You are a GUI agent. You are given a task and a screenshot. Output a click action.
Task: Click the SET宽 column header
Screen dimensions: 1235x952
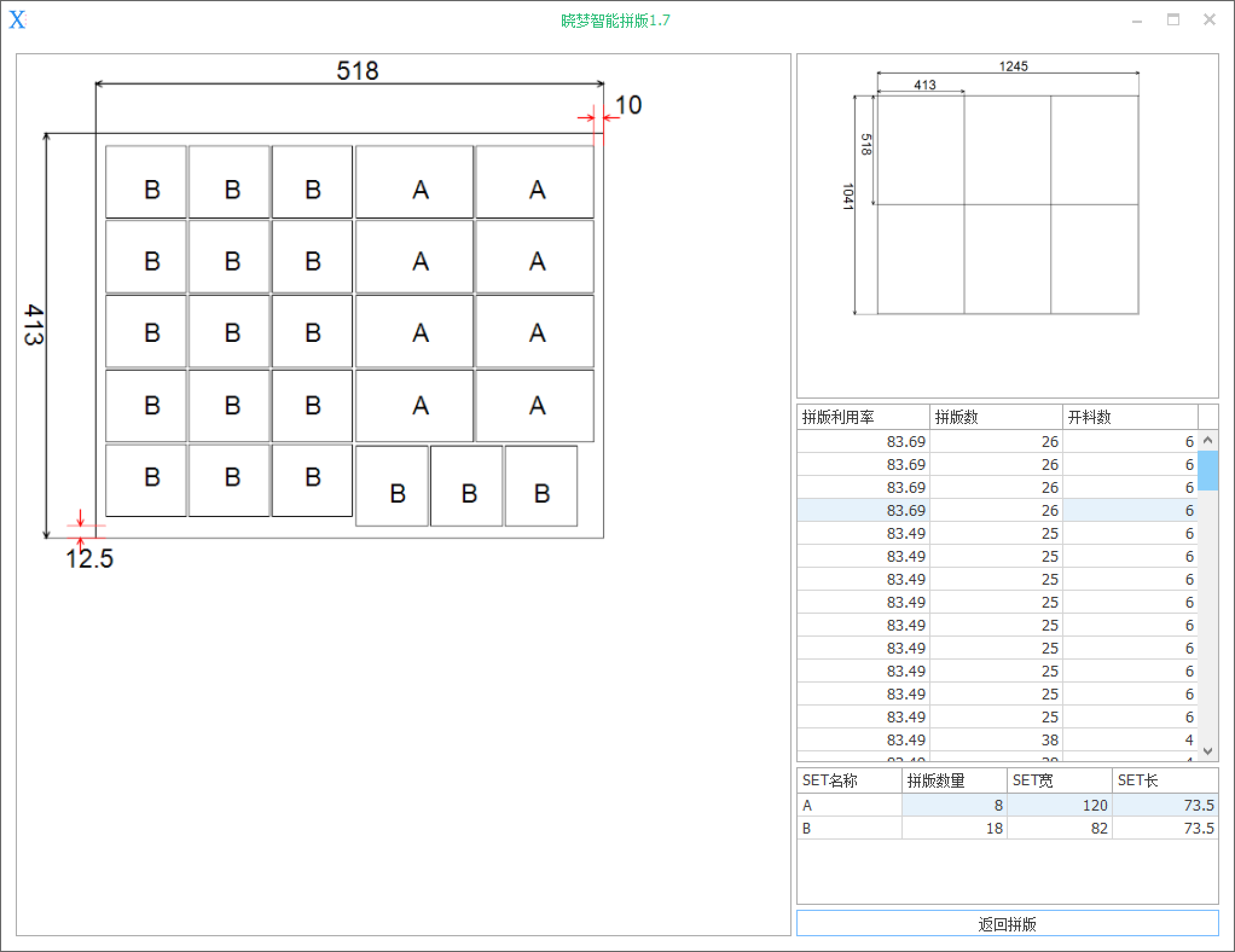1059,780
